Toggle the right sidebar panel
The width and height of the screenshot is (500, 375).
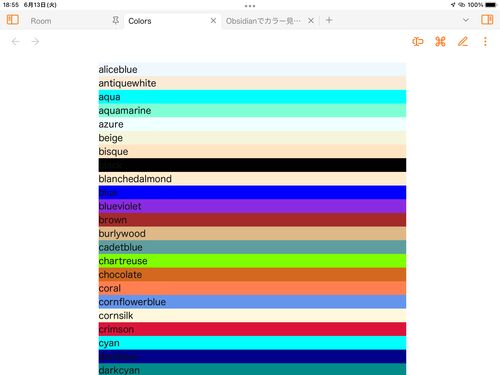point(487,20)
